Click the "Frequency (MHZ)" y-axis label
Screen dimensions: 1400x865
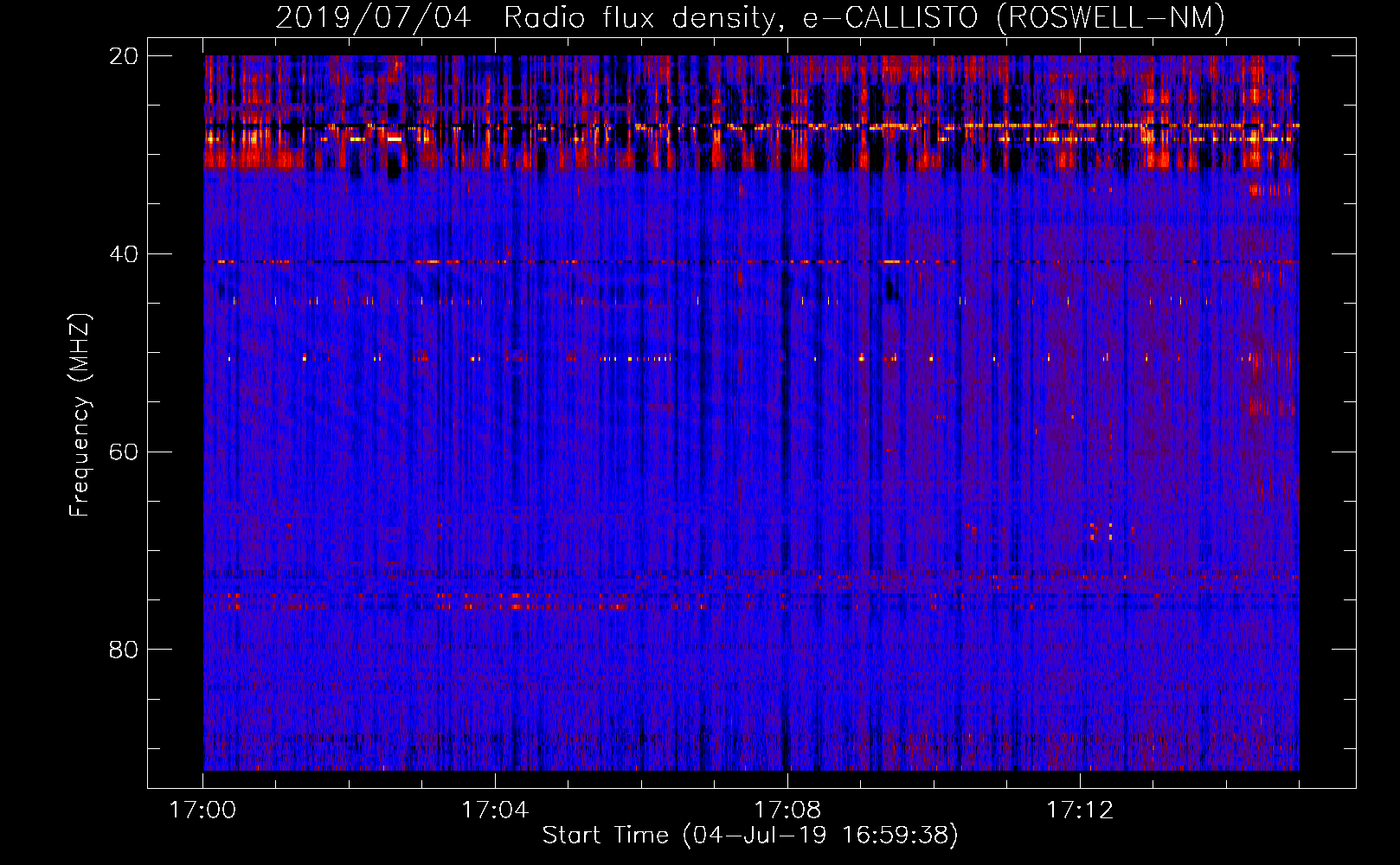[80, 415]
